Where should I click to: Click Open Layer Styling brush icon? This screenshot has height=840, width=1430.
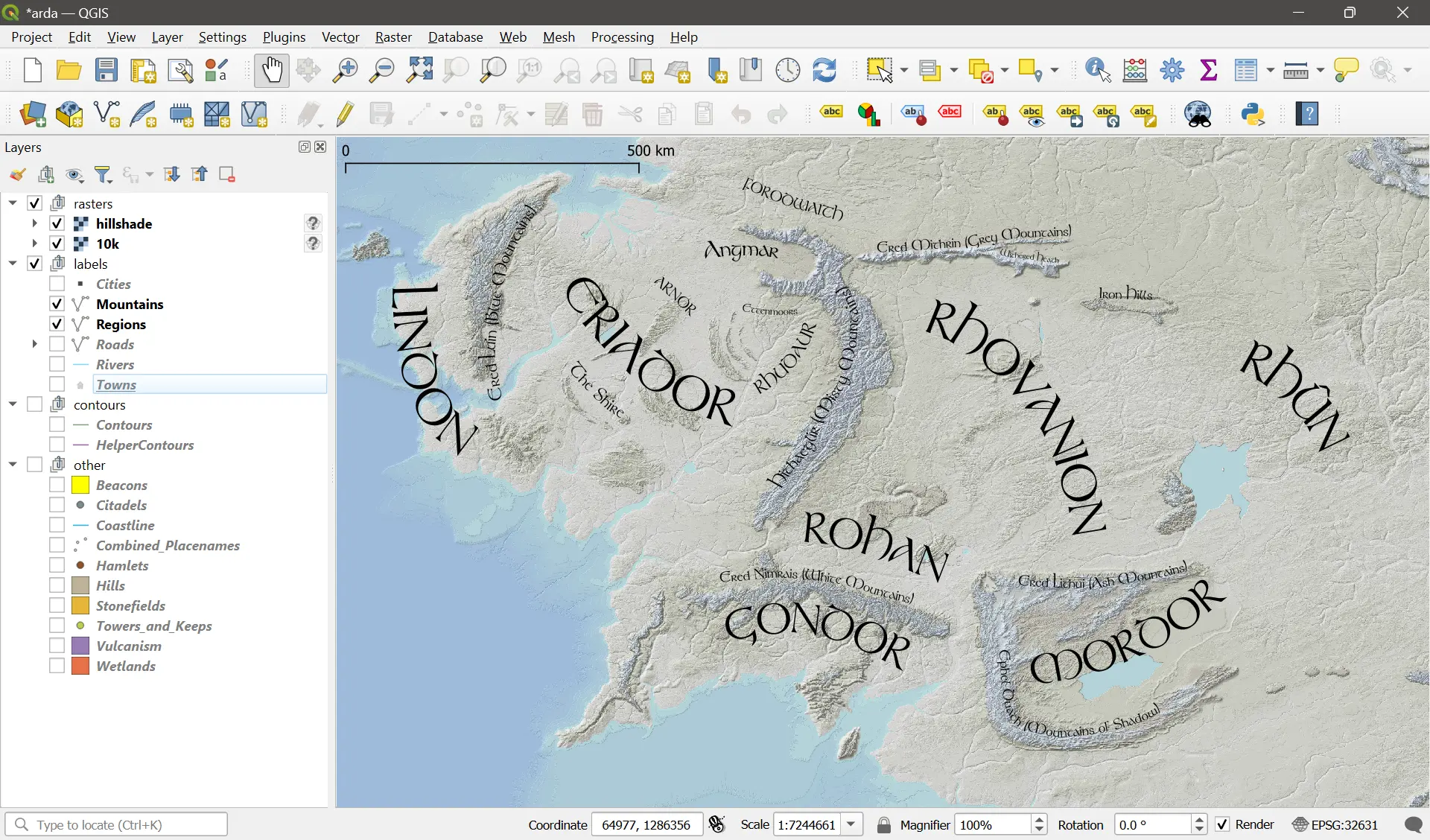[17, 174]
